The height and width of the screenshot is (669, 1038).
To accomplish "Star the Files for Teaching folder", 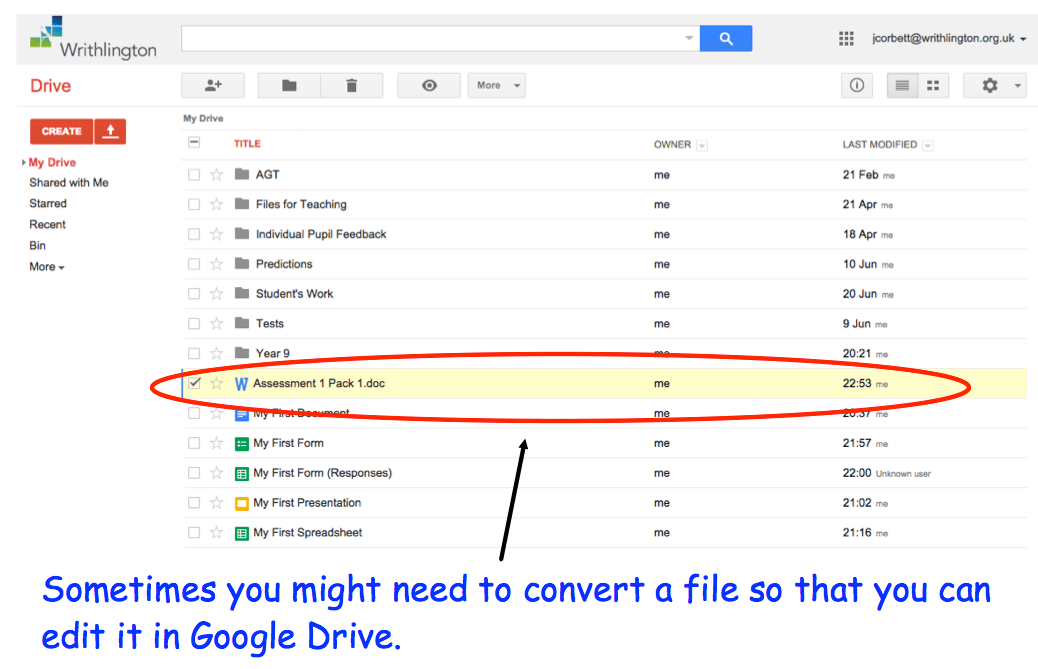I will point(216,204).
